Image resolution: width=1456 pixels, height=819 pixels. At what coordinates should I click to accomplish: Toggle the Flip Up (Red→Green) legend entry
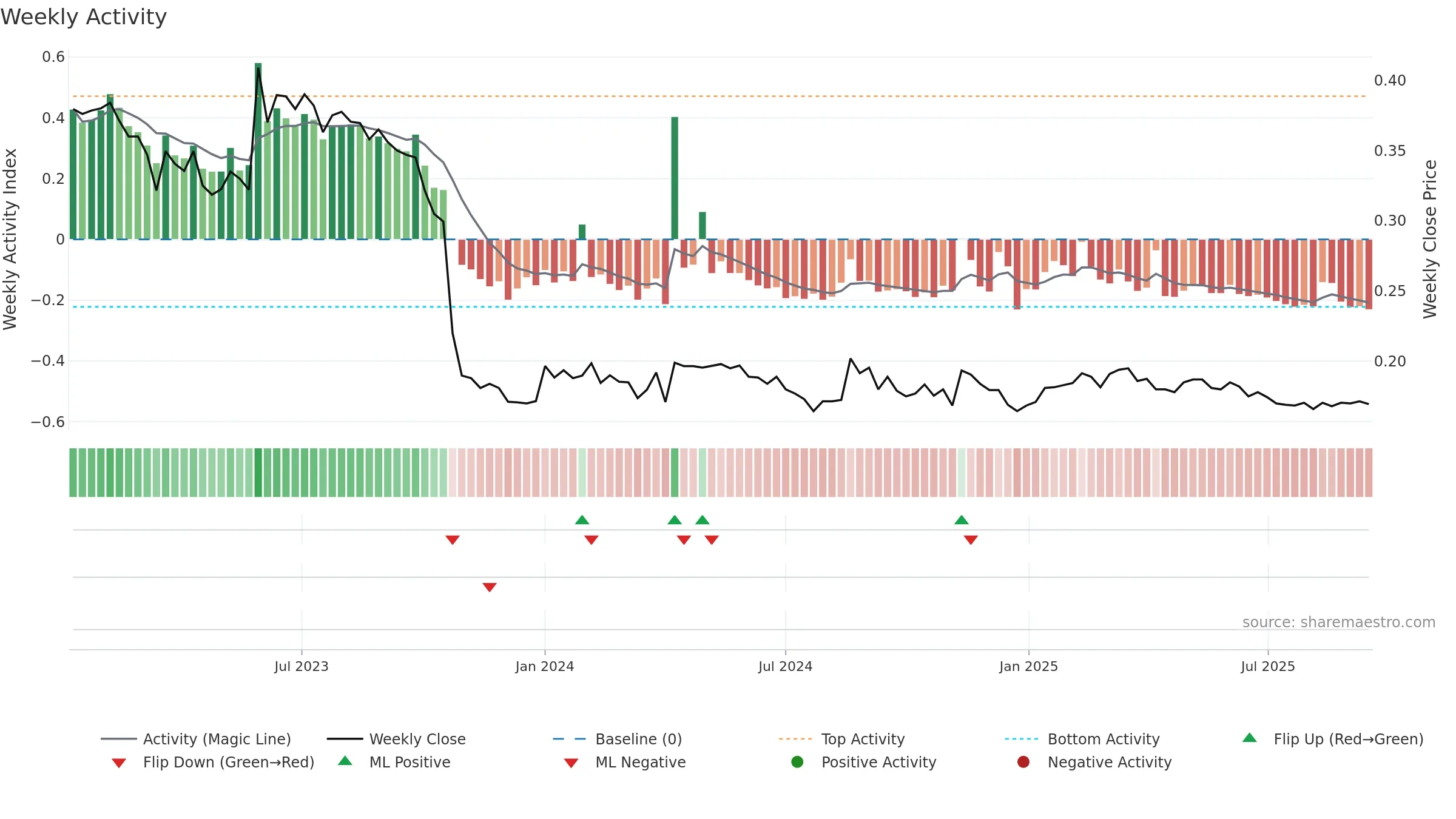[x=1333, y=739]
